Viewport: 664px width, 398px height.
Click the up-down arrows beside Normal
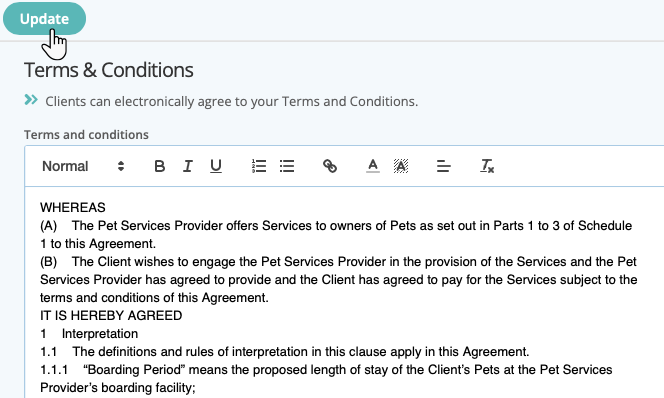pyautogui.click(x=121, y=166)
